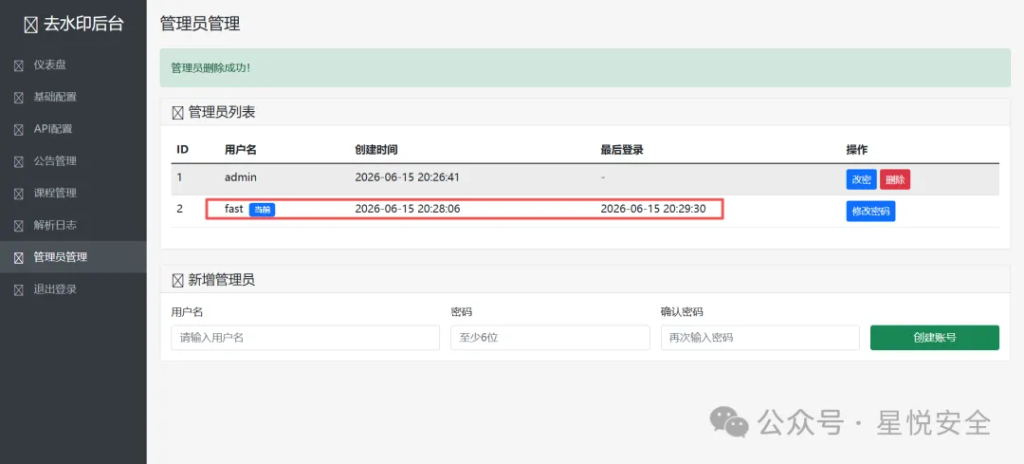Viewport: 1024px width, 464px height.
Task: Click the last login 2026-06-15 20:29:30
Action: click(653, 209)
